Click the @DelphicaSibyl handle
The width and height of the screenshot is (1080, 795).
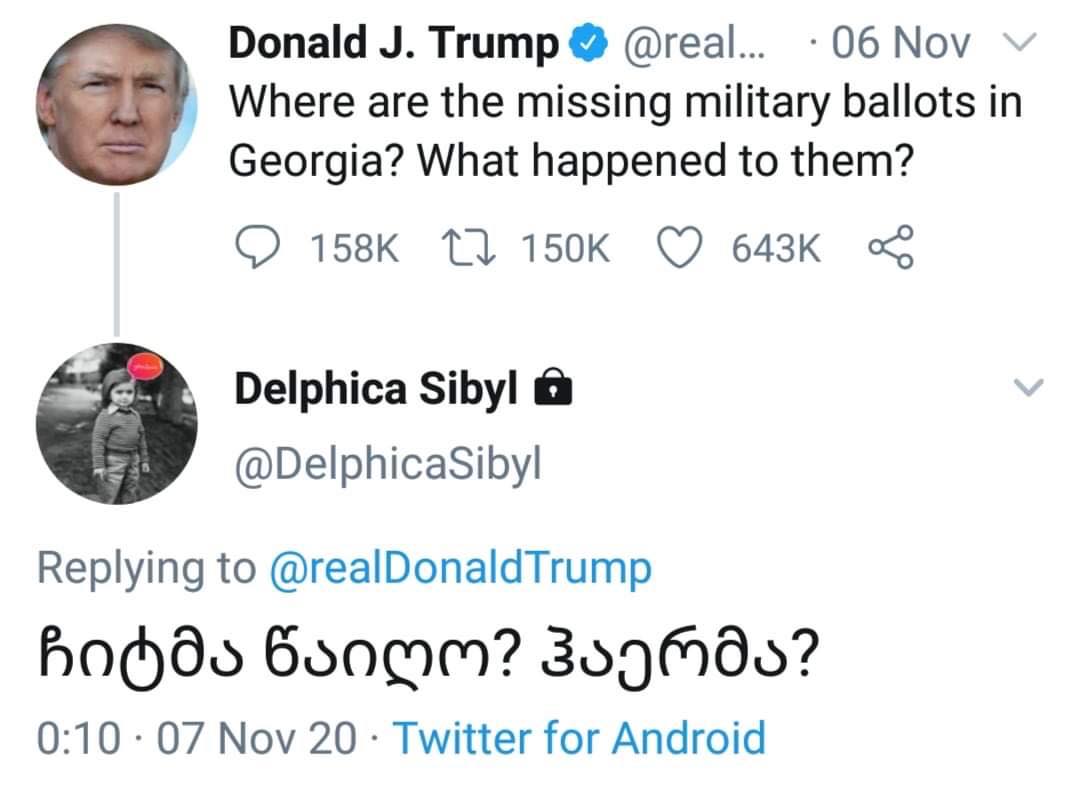(x=387, y=464)
